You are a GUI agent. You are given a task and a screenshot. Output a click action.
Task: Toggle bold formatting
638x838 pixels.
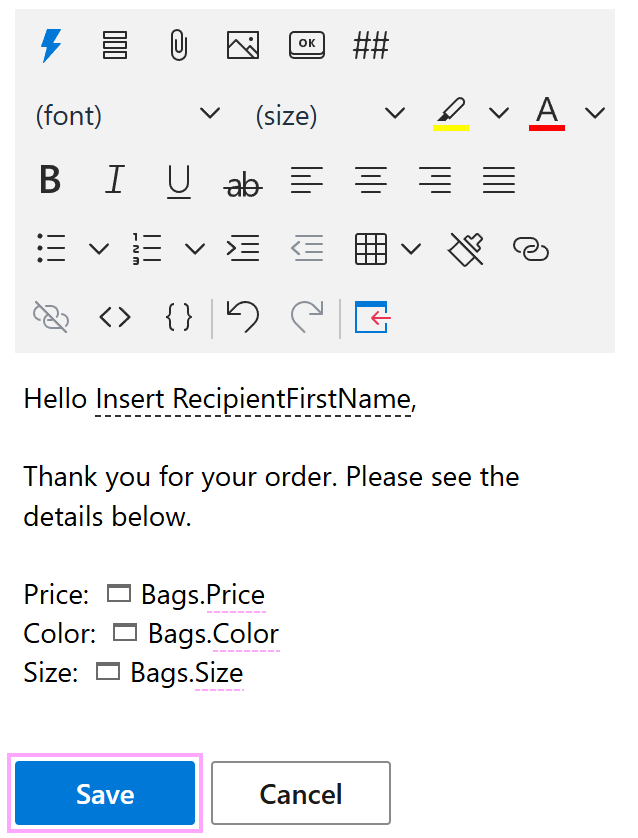[50, 180]
